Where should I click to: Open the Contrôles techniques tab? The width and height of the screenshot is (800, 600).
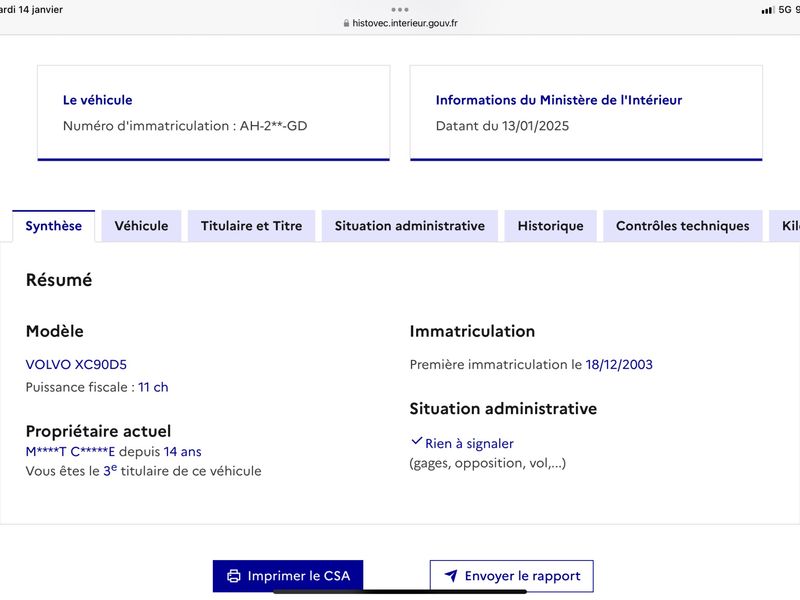[x=683, y=226]
